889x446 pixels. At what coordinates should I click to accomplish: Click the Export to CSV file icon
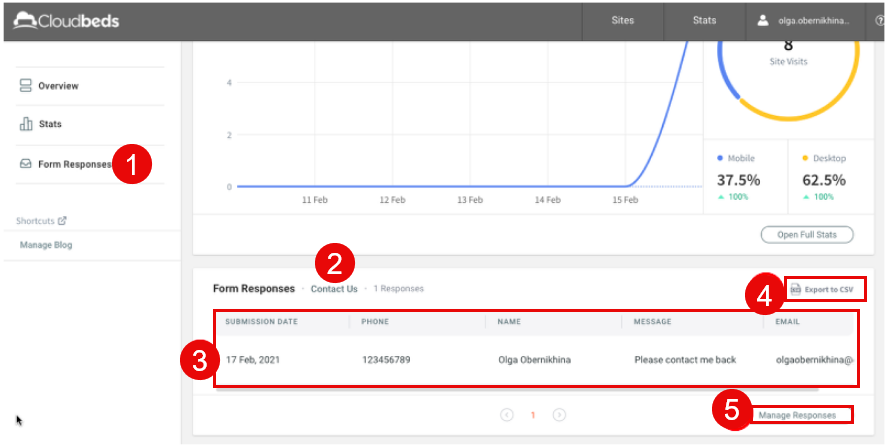point(796,290)
